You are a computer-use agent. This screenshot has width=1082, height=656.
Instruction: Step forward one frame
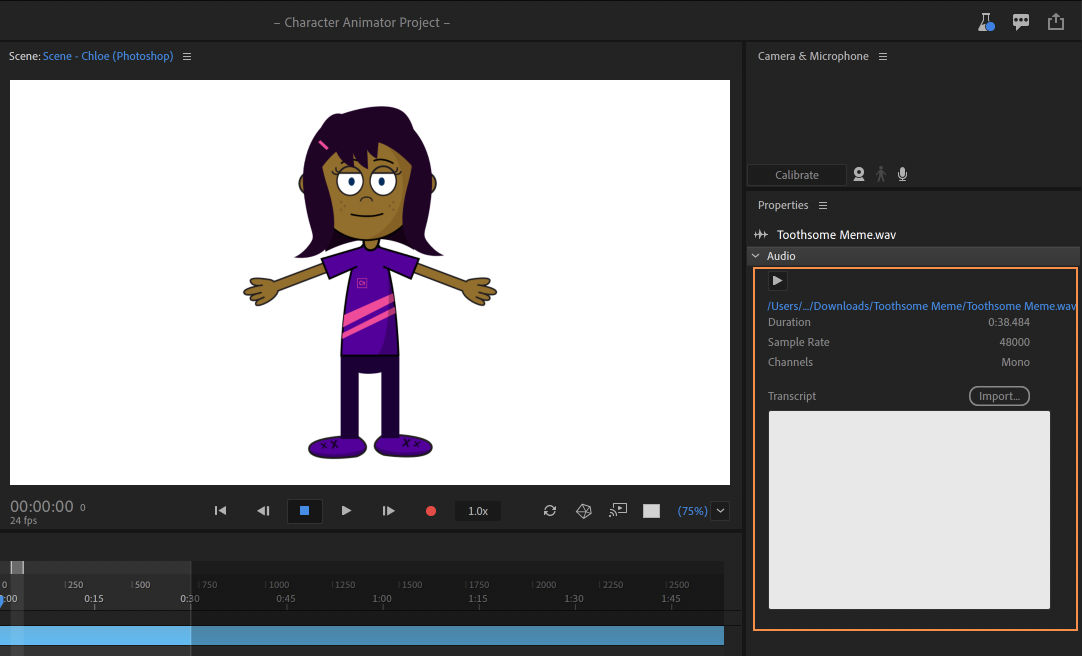click(388, 511)
